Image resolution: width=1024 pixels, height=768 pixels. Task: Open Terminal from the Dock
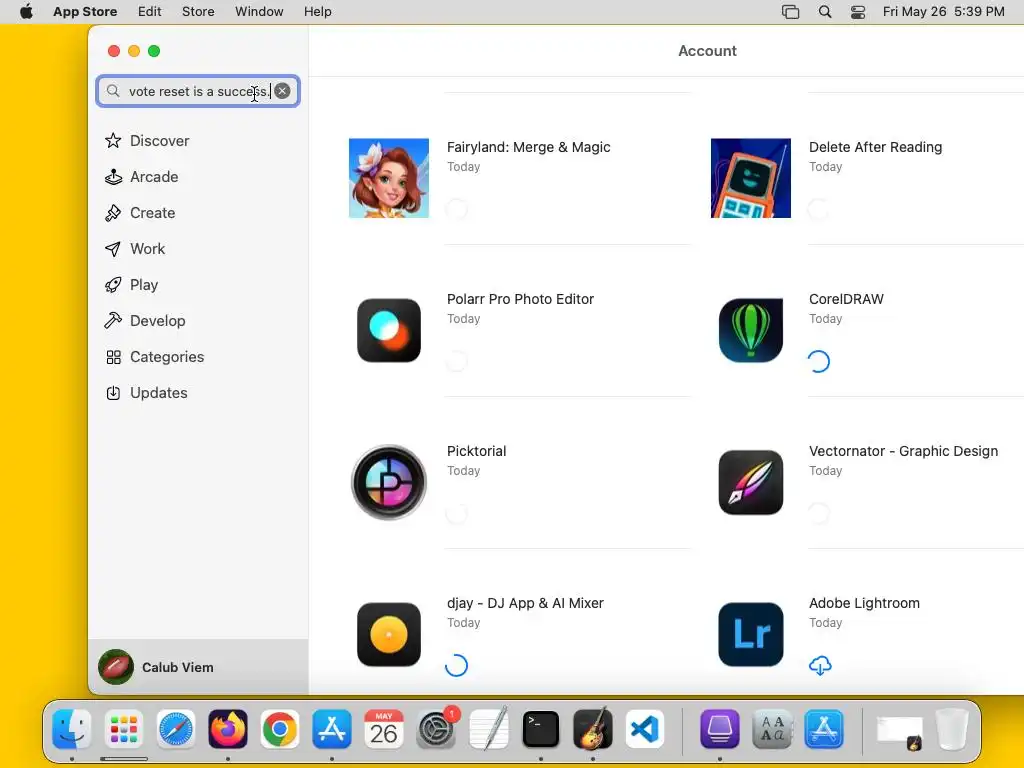click(x=541, y=729)
